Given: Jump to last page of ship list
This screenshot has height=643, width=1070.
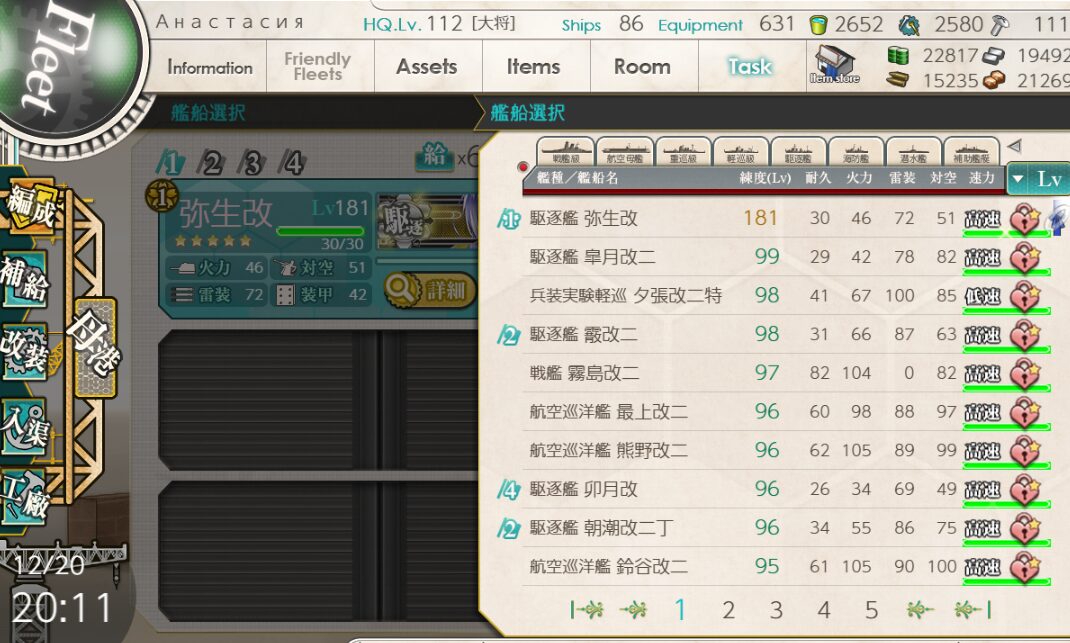Looking at the screenshot, I should coord(972,609).
